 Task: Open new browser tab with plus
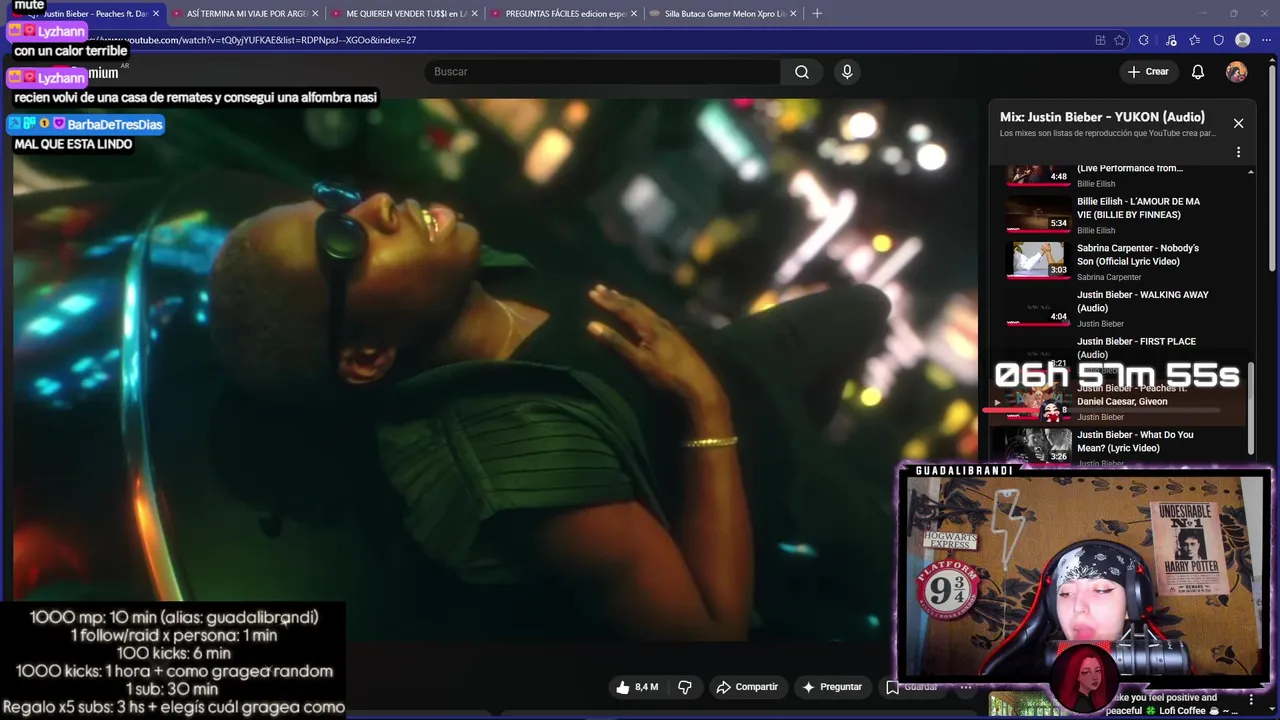[x=817, y=13]
